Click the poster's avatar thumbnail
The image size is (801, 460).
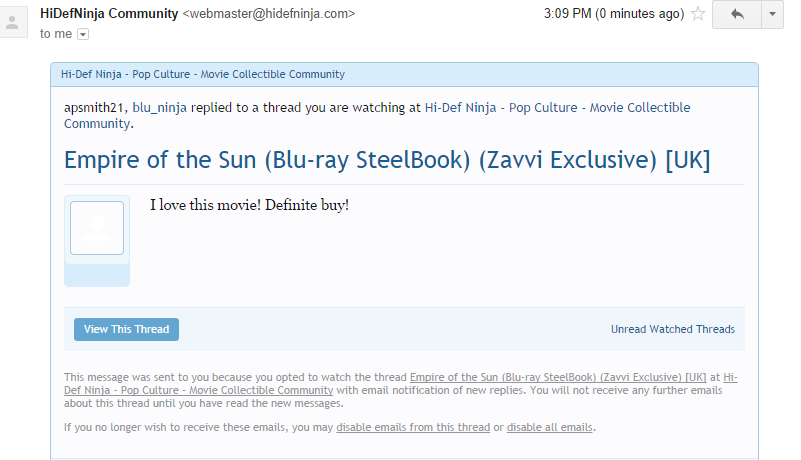point(97,228)
